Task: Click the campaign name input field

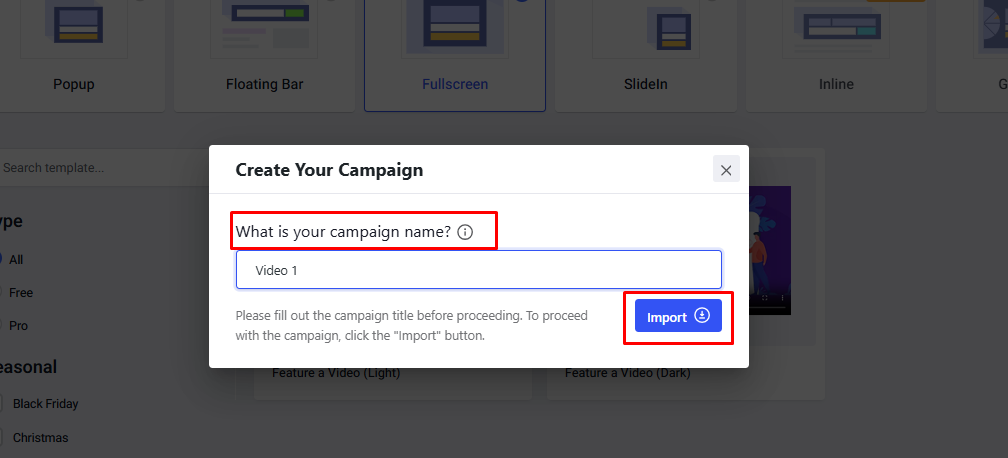Action: 478,270
